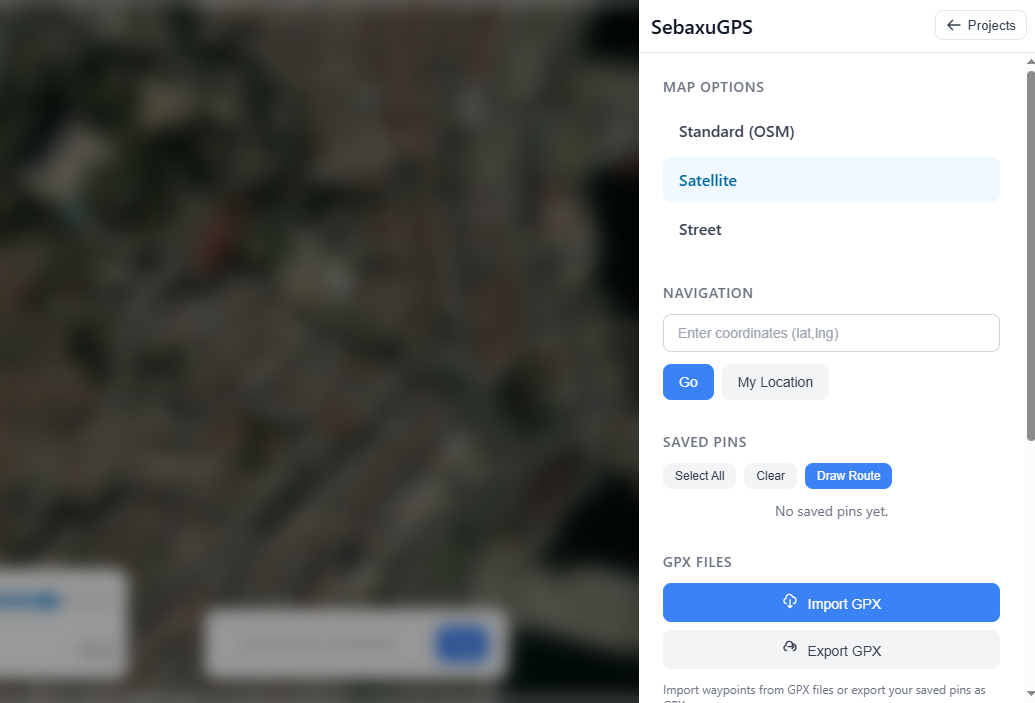Click the blue Go button
The height and width of the screenshot is (703, 1035).
coord(688,382)
